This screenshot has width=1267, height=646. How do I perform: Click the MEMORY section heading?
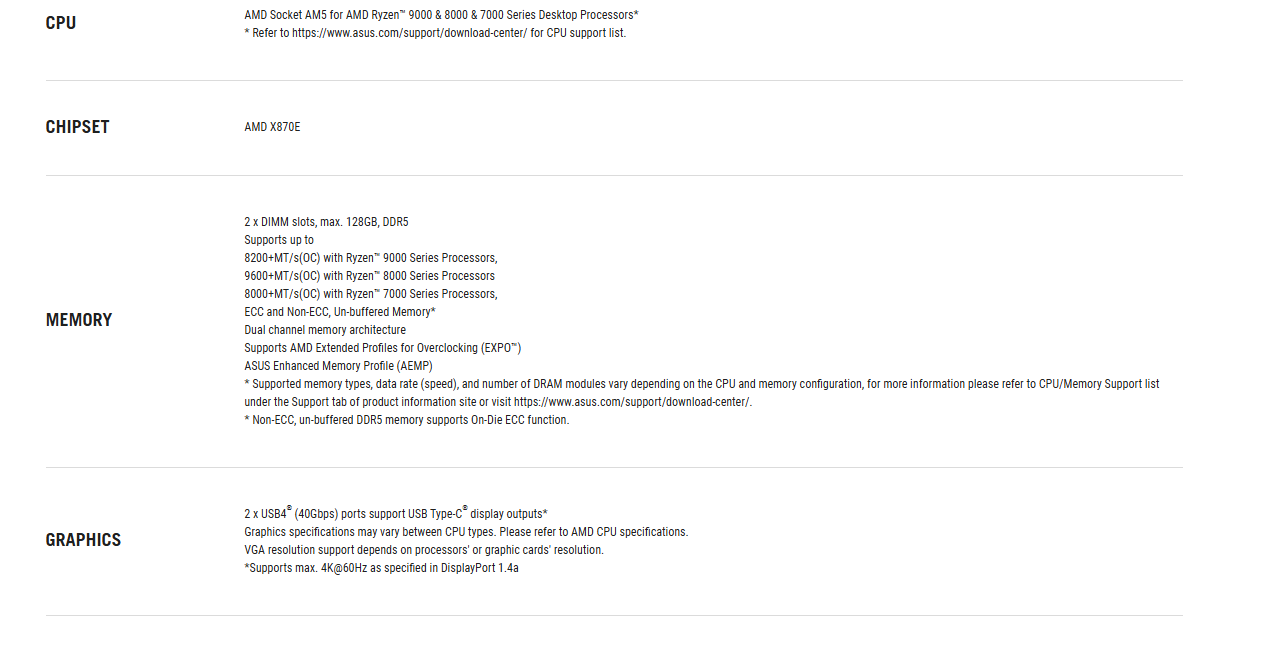[79, 320]
